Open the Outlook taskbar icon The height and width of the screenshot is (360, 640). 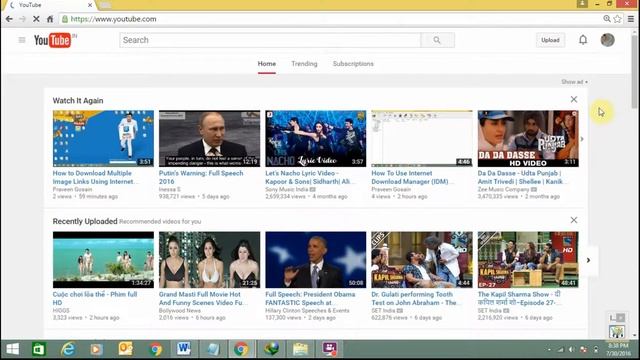126,349
